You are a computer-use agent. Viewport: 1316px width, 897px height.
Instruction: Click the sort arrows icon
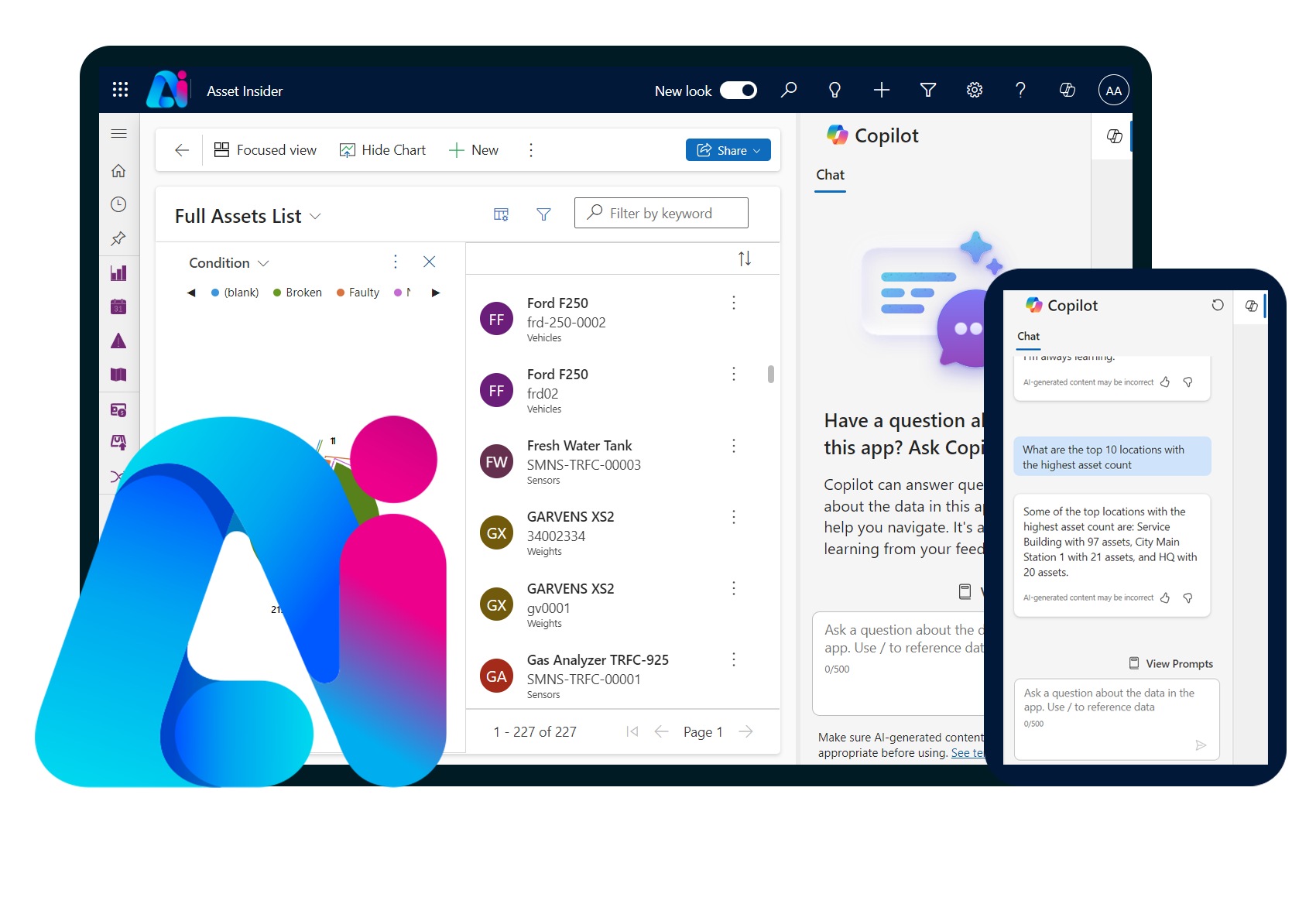point(745,258)
